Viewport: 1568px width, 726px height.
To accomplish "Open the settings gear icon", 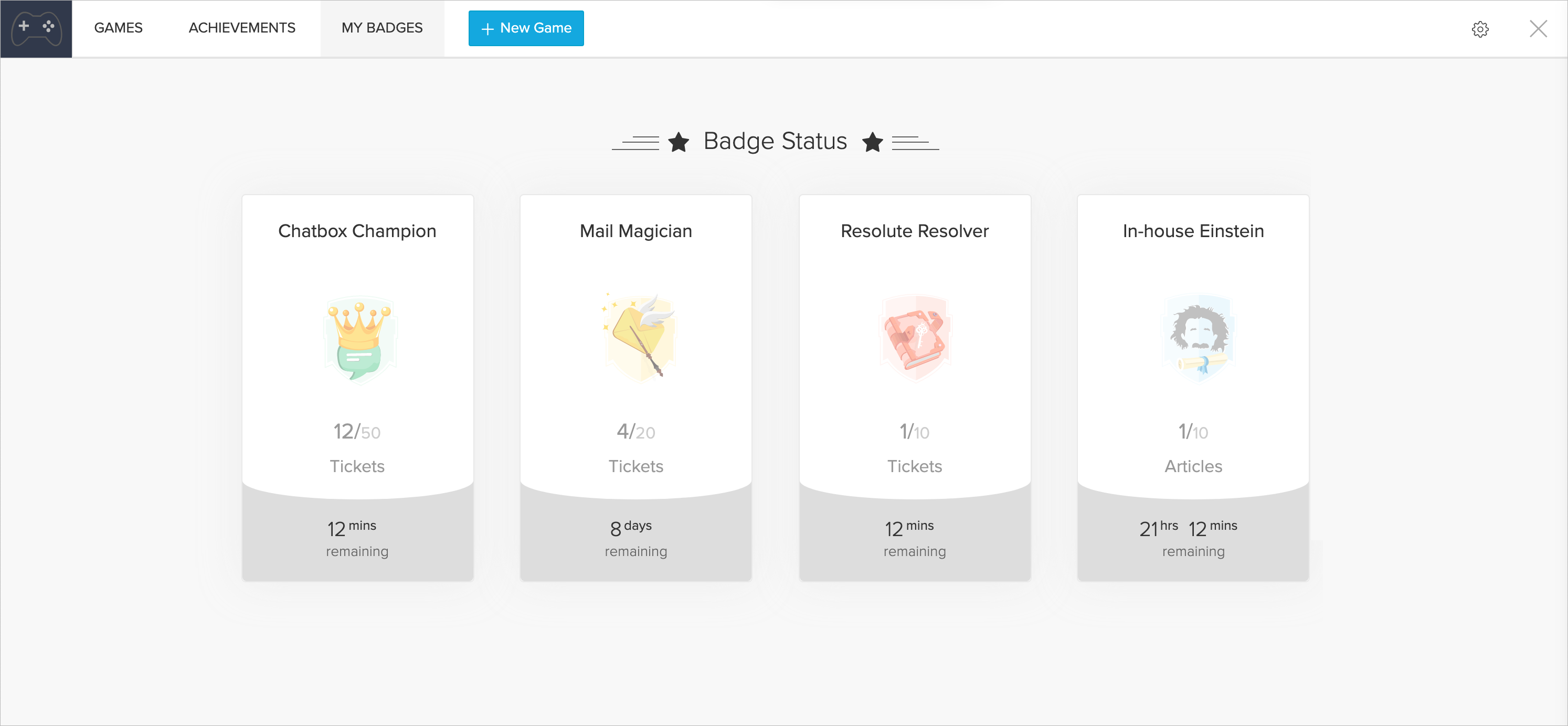I will (1480, 29).
